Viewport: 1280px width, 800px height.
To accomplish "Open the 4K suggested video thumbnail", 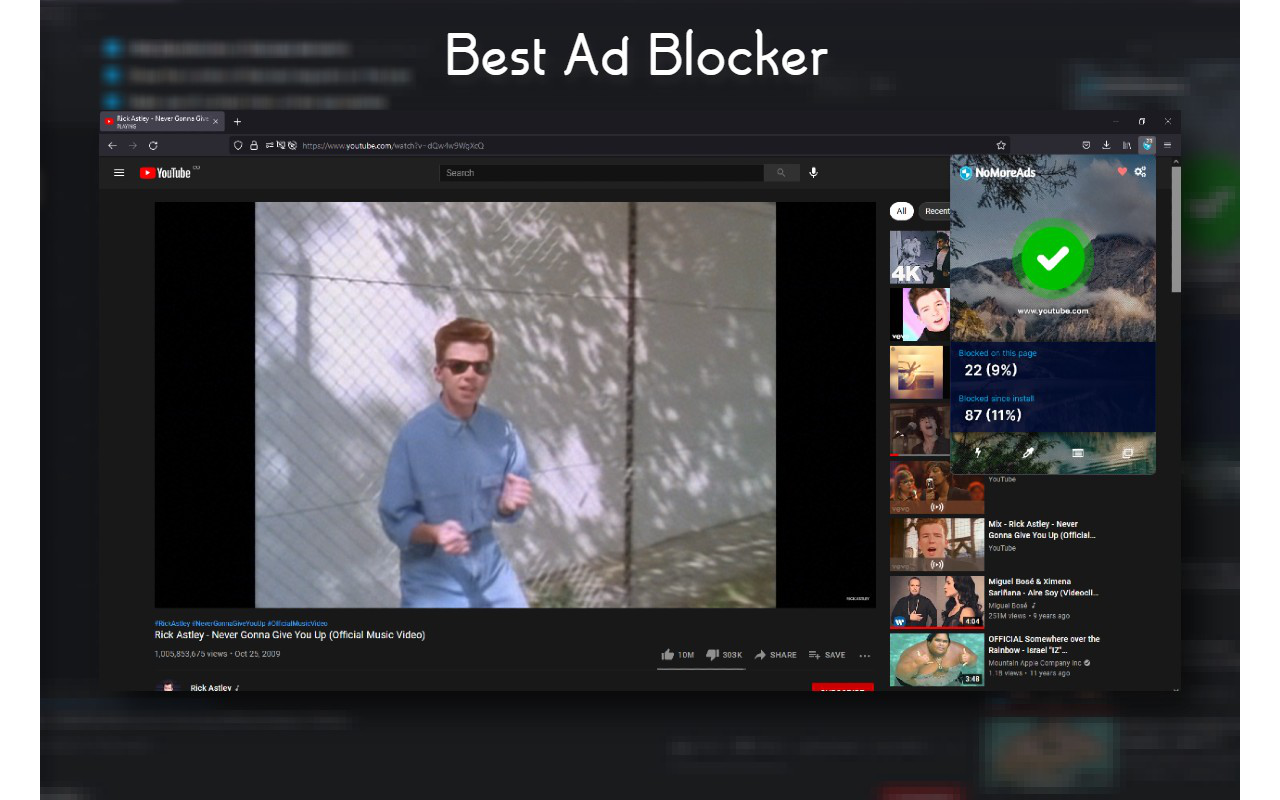I will (919, 258).
